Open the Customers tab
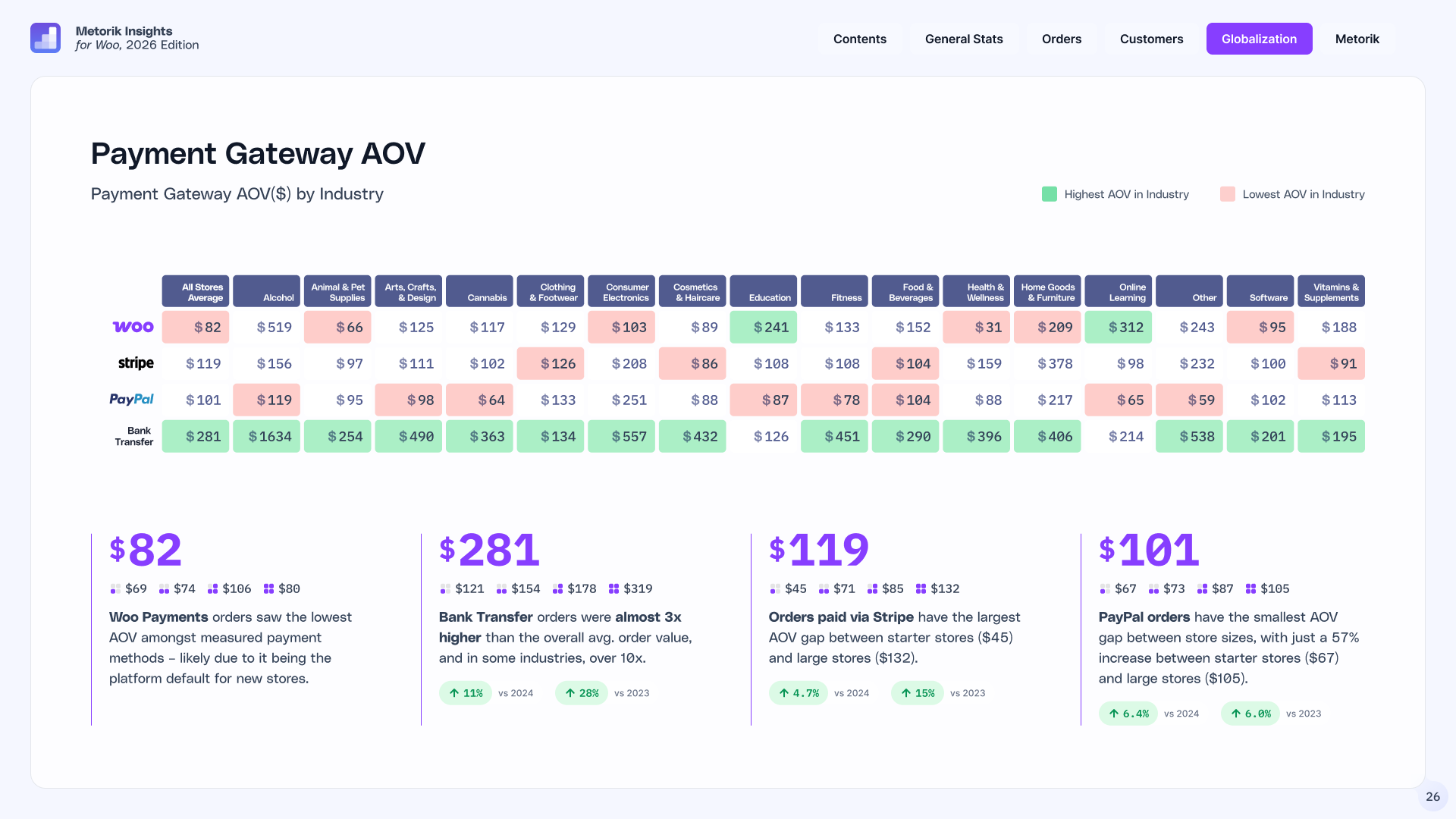Viewport: 1456px width, 819px height. tap(1151, 39)
